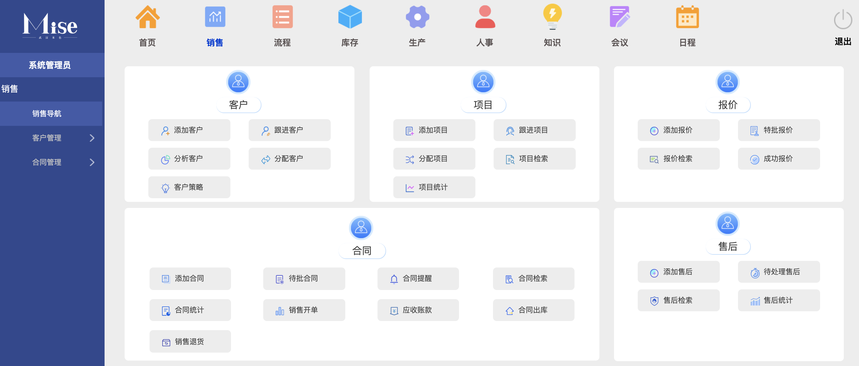Click the 合同 section title pill

click(362, 251)
